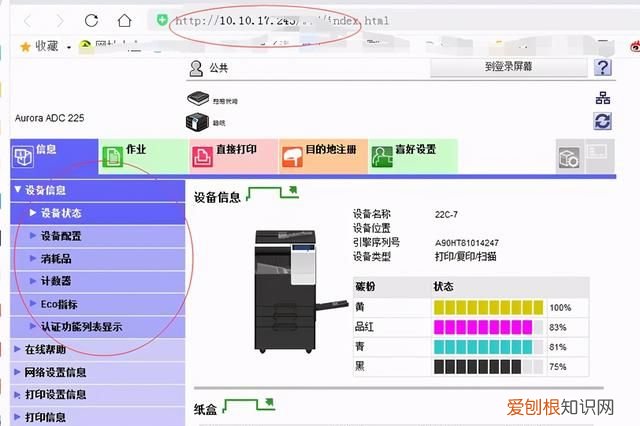Click the 100% yellow toner value
The width and height of the screenshot is (640, 426).
click(x=560, y=308)
